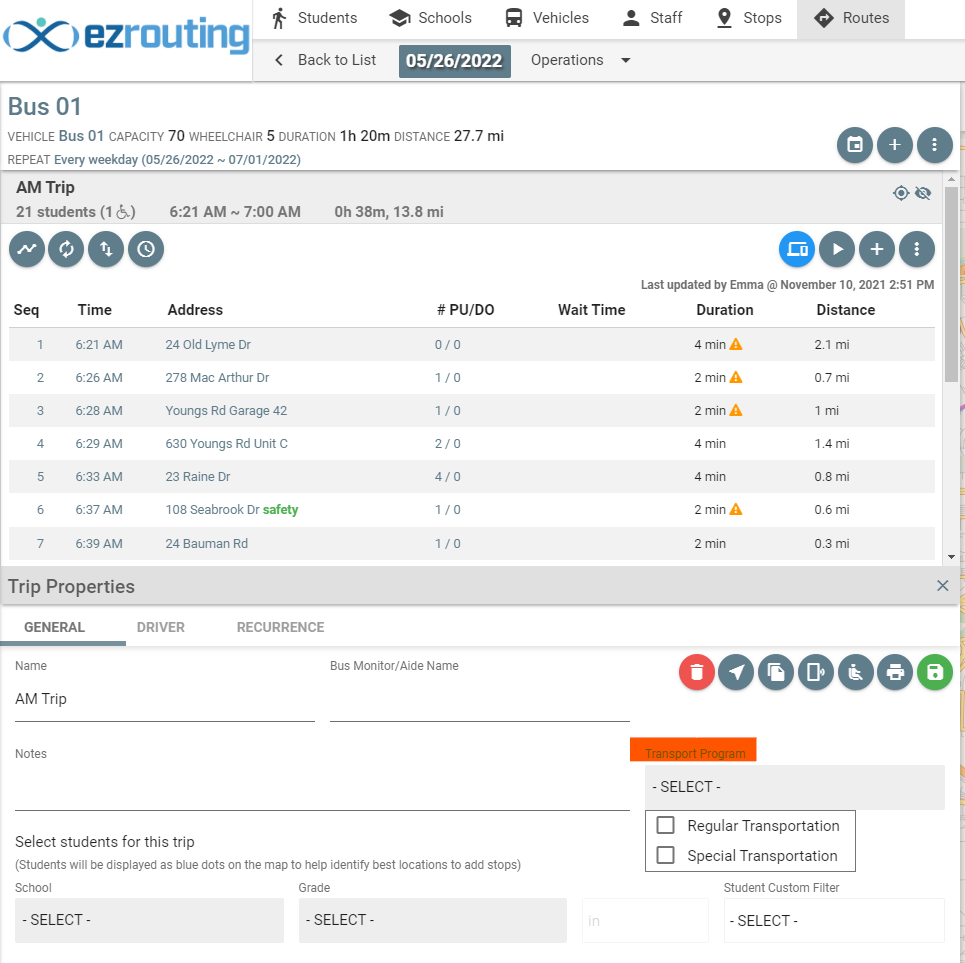Check the Regular Transportation checkbox
The height and width of the screenshot is (963, 965).
pos(665,826)
